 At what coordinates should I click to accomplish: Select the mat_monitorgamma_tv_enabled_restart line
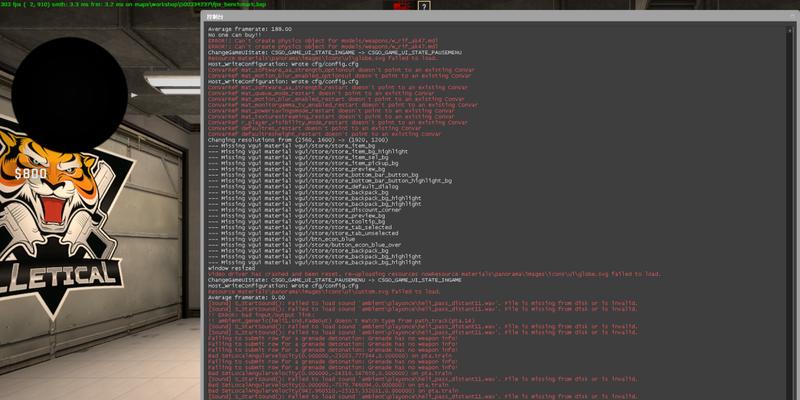point(343,105)
